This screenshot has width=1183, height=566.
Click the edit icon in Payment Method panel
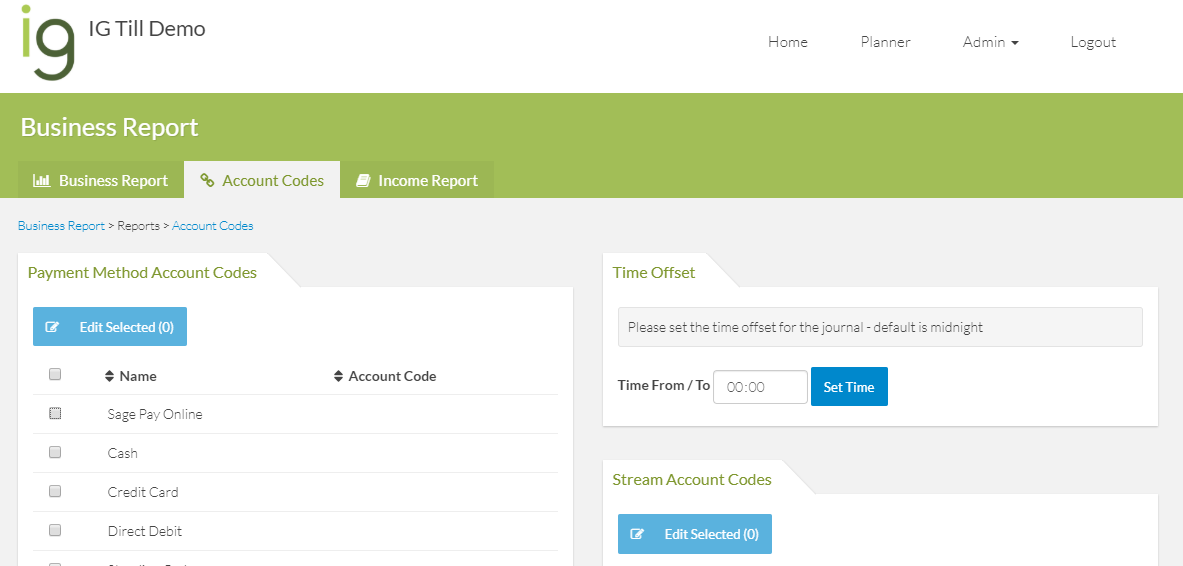53,327
